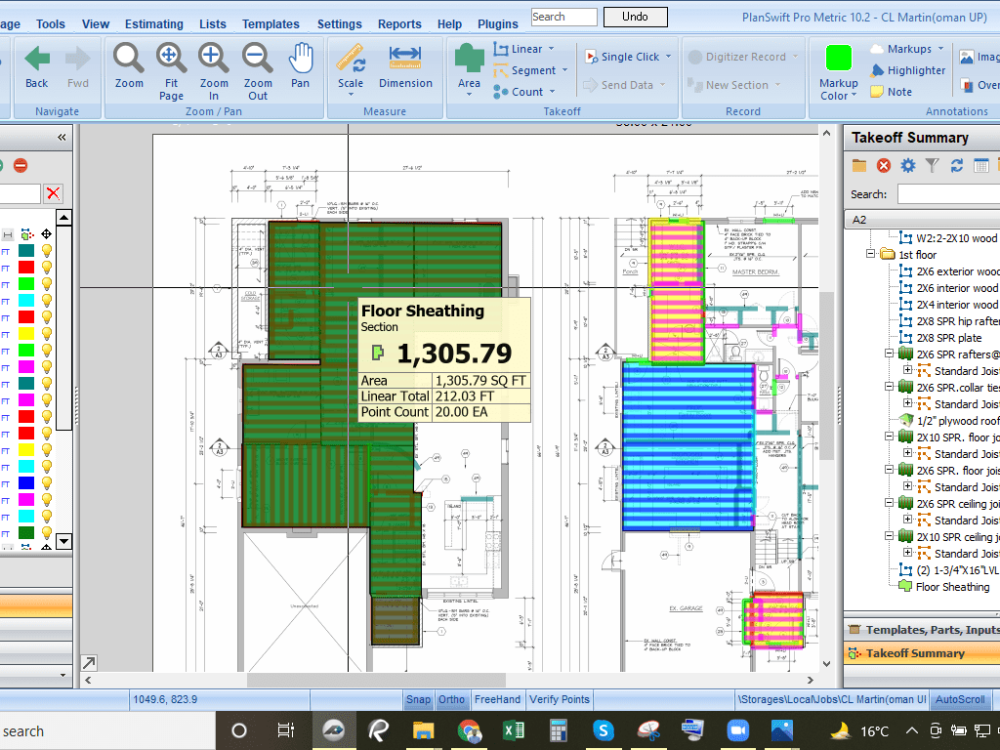Activate the Zoom In tool
This screenshot has height=750, width=1000.
[x=214, y=72]
